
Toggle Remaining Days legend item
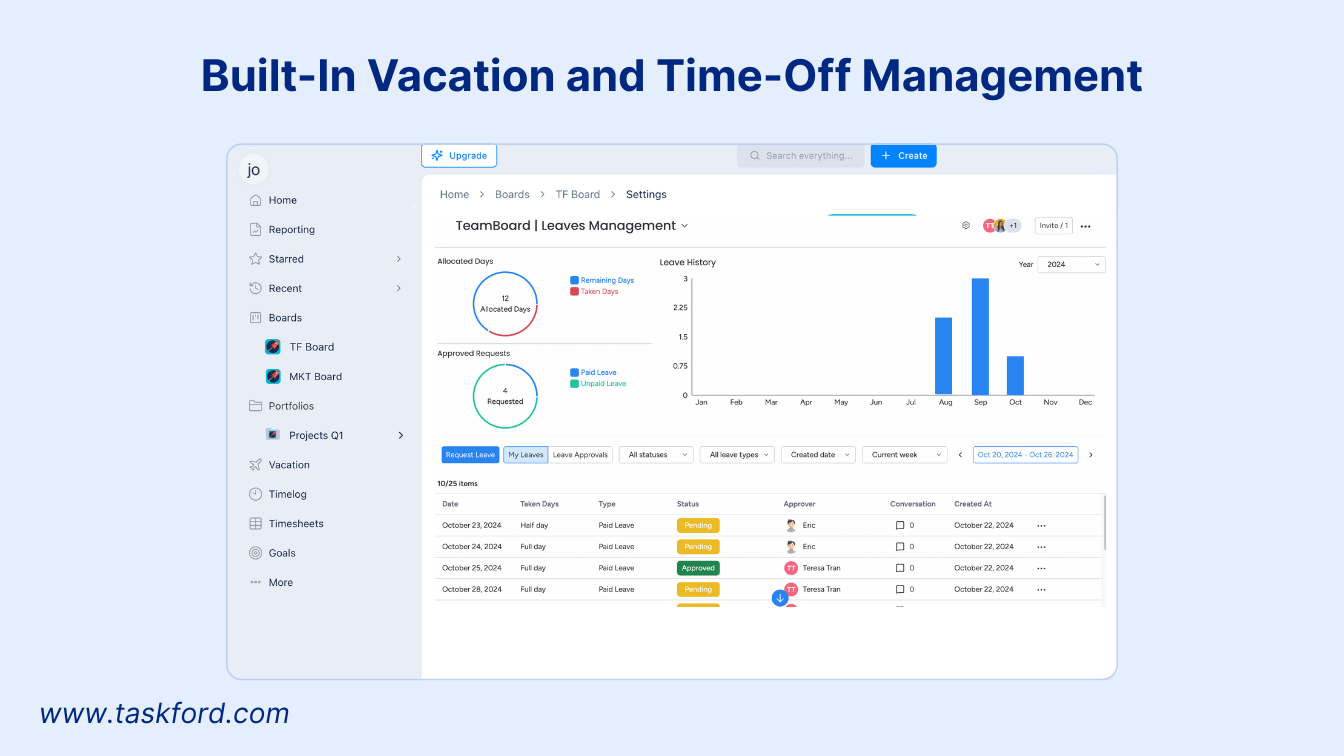602,280
